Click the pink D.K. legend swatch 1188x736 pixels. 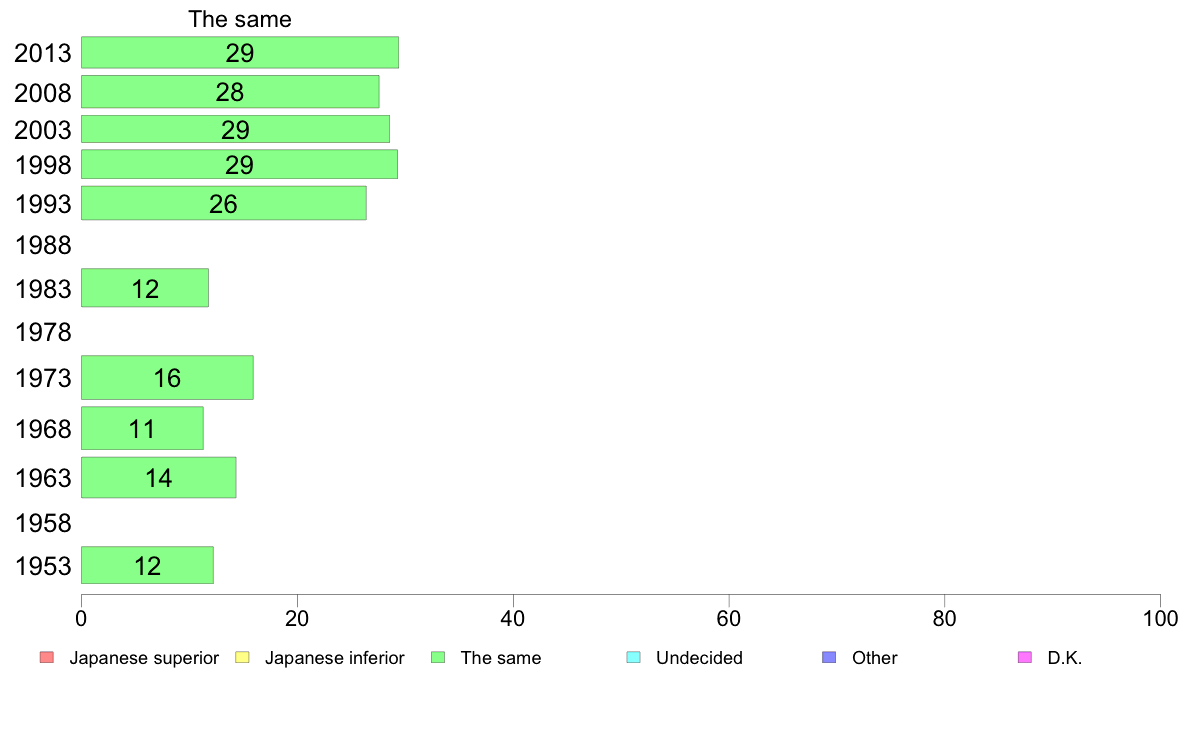1025,657
